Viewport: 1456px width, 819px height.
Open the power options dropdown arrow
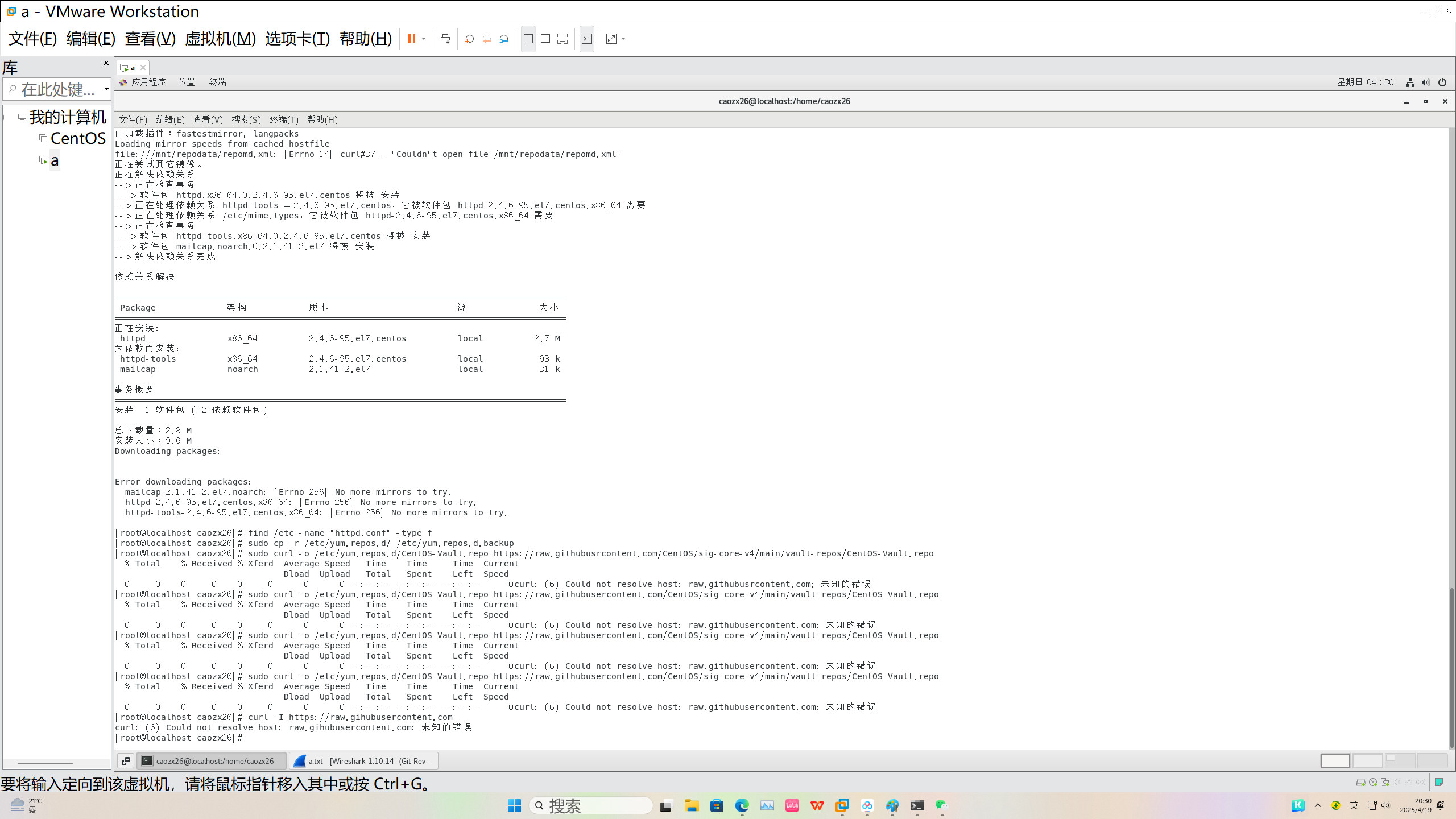tap(424, 39)
